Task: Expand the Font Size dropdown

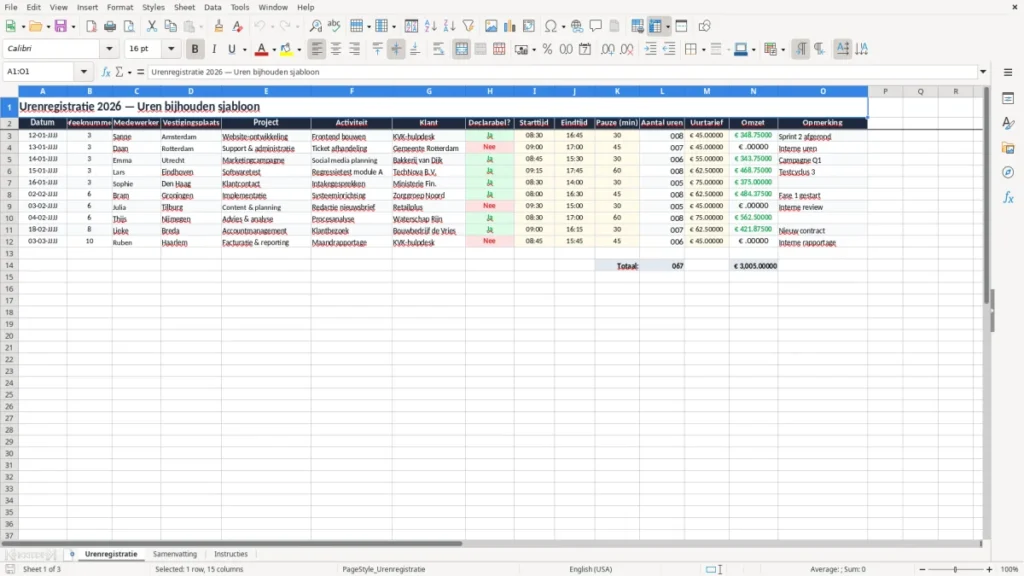Action: tap(171, 48)
